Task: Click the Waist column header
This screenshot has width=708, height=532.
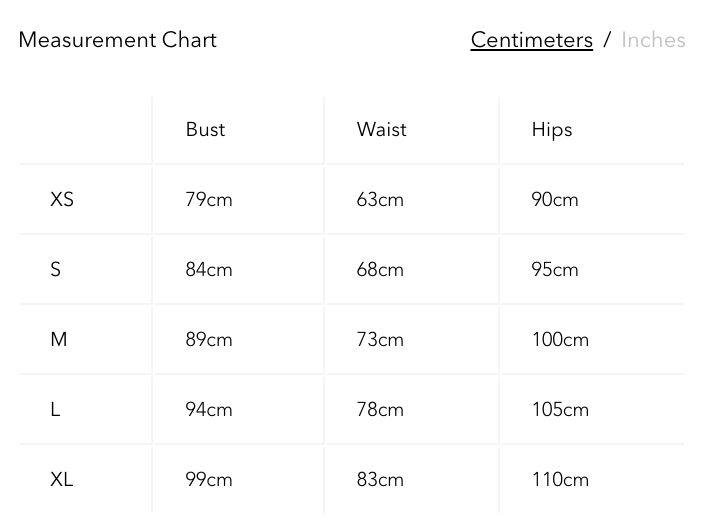Action: tap(381, 129)
